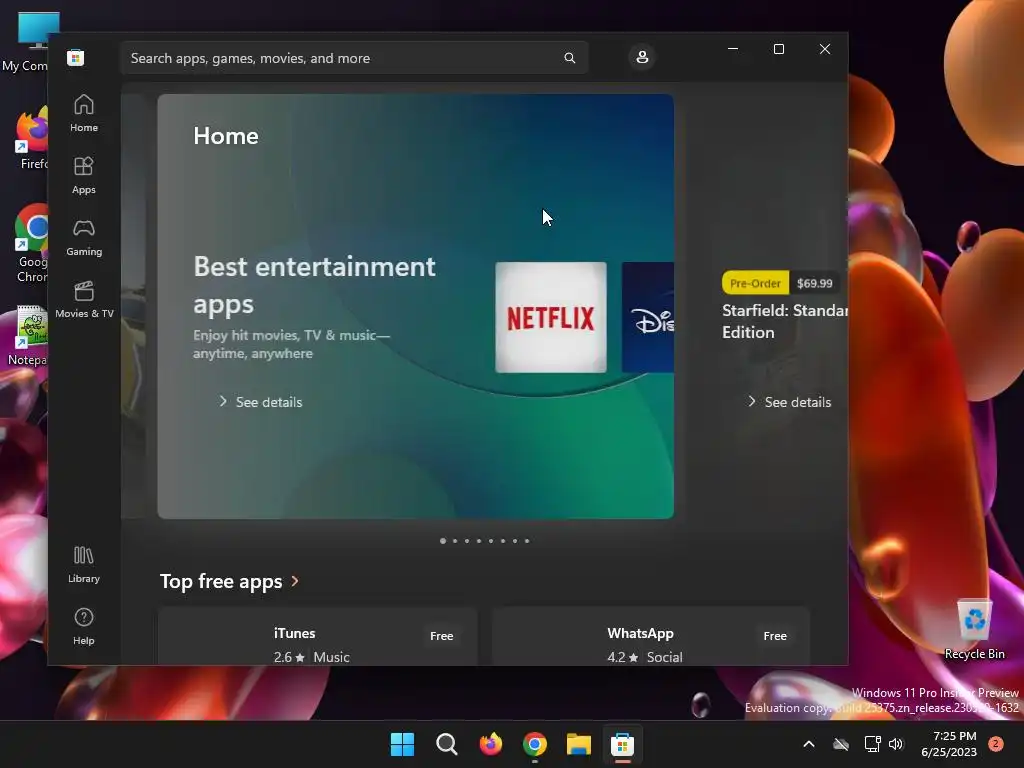The width and height of the screenshot is (1024, 768).
Task: Open the Apps section in the sidebar
Action: [x=84, y=176]
